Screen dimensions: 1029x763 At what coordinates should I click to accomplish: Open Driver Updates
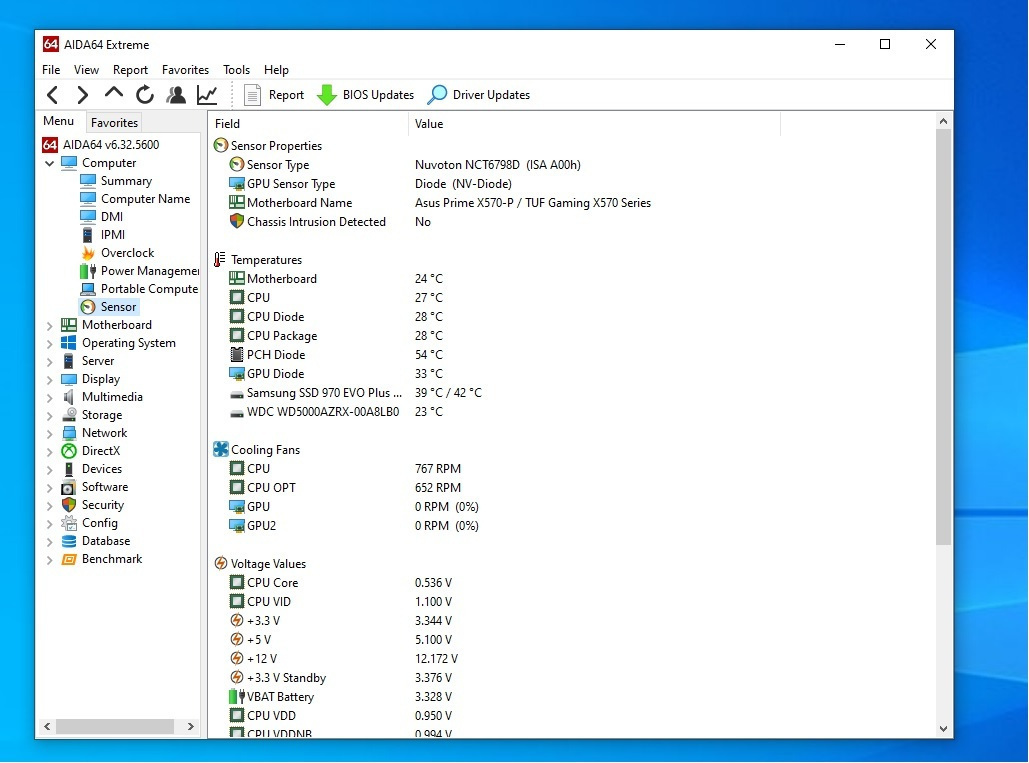pos(478,95)
